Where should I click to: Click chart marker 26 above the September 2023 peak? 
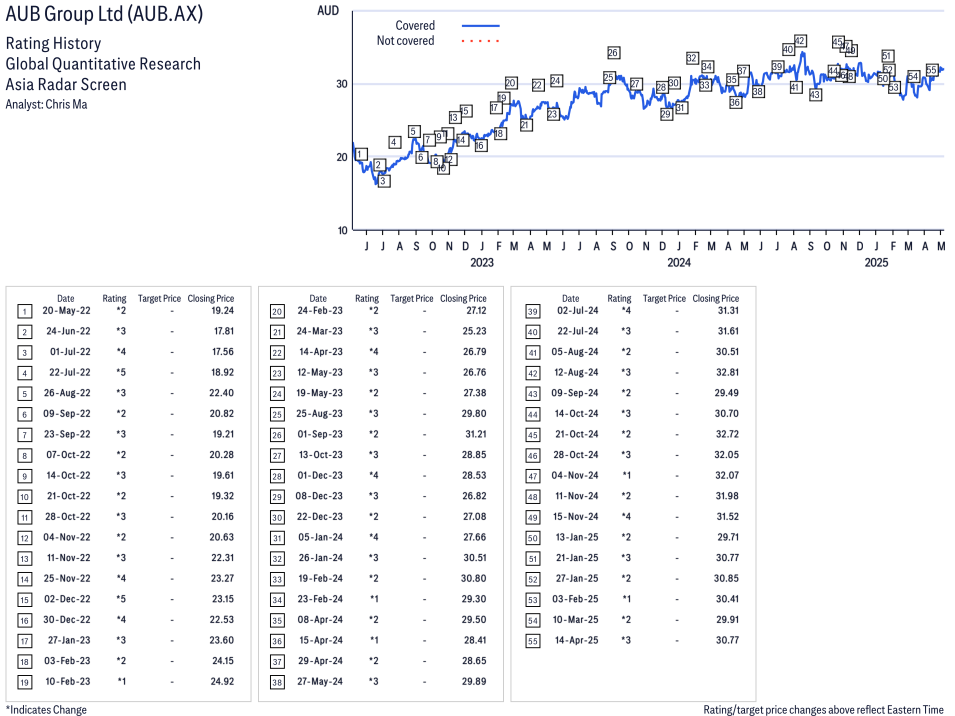[613, 52]
